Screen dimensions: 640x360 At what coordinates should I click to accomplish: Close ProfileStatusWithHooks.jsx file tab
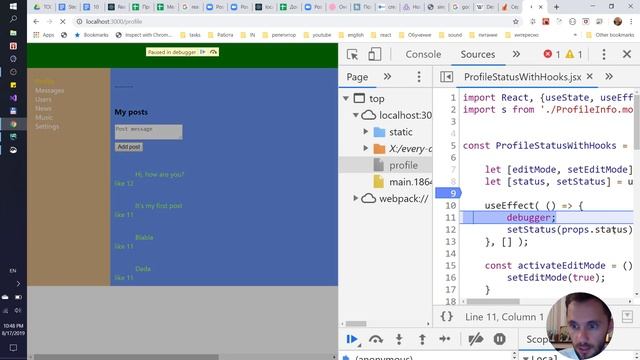[589, 76]
